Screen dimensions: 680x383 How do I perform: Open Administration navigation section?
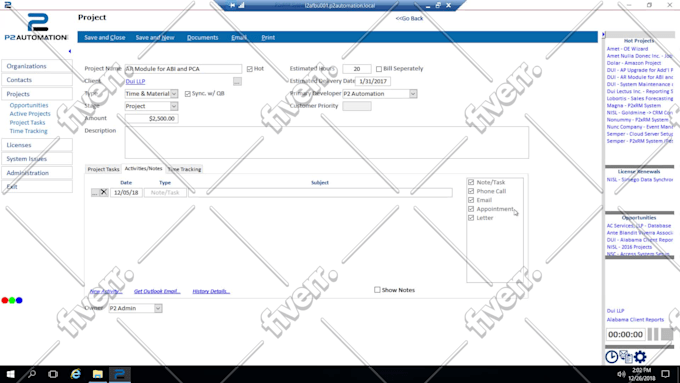[x=37, y=173]
